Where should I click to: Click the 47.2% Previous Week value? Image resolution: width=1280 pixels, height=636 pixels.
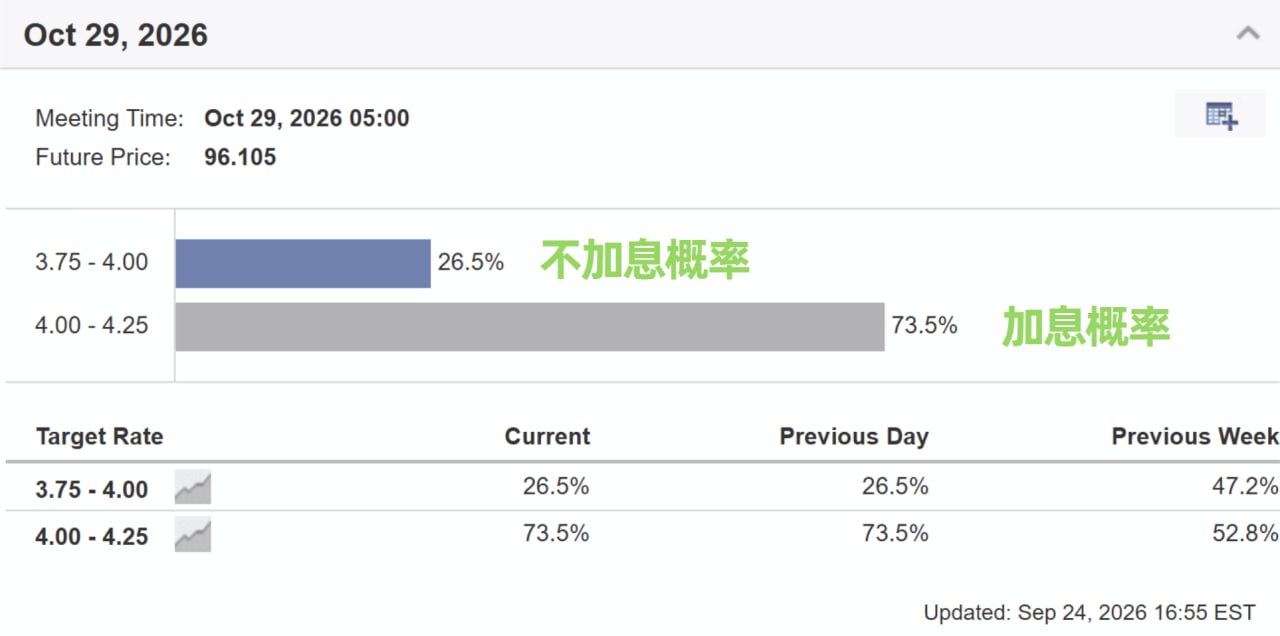click(x=1246, y=487)
